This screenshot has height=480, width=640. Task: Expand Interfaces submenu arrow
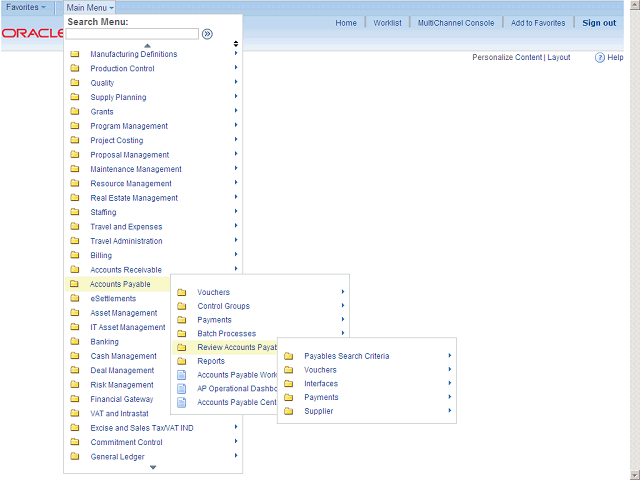[x=450, y=384]
